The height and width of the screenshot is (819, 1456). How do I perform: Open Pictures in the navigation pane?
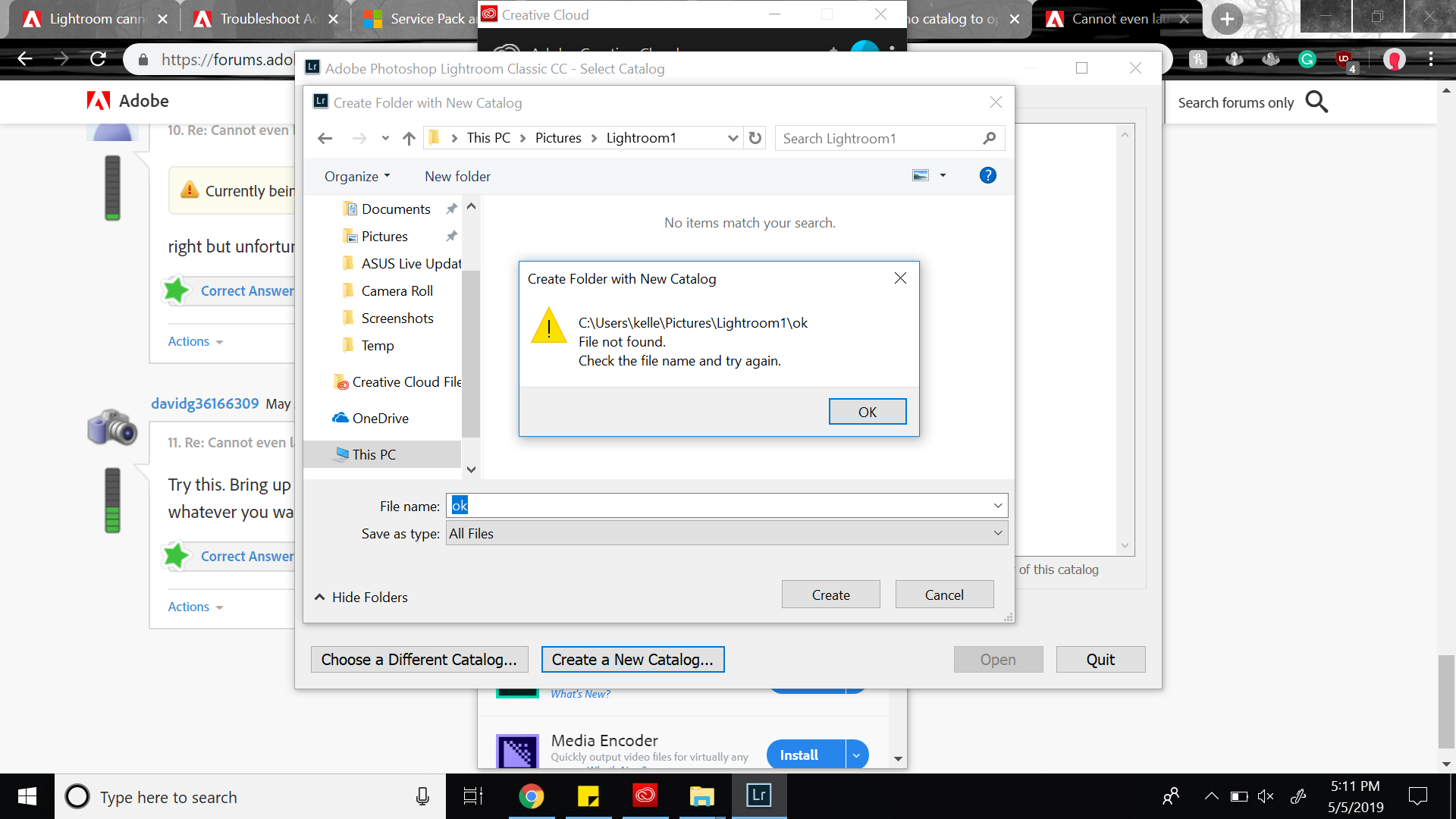pos(384,237)
